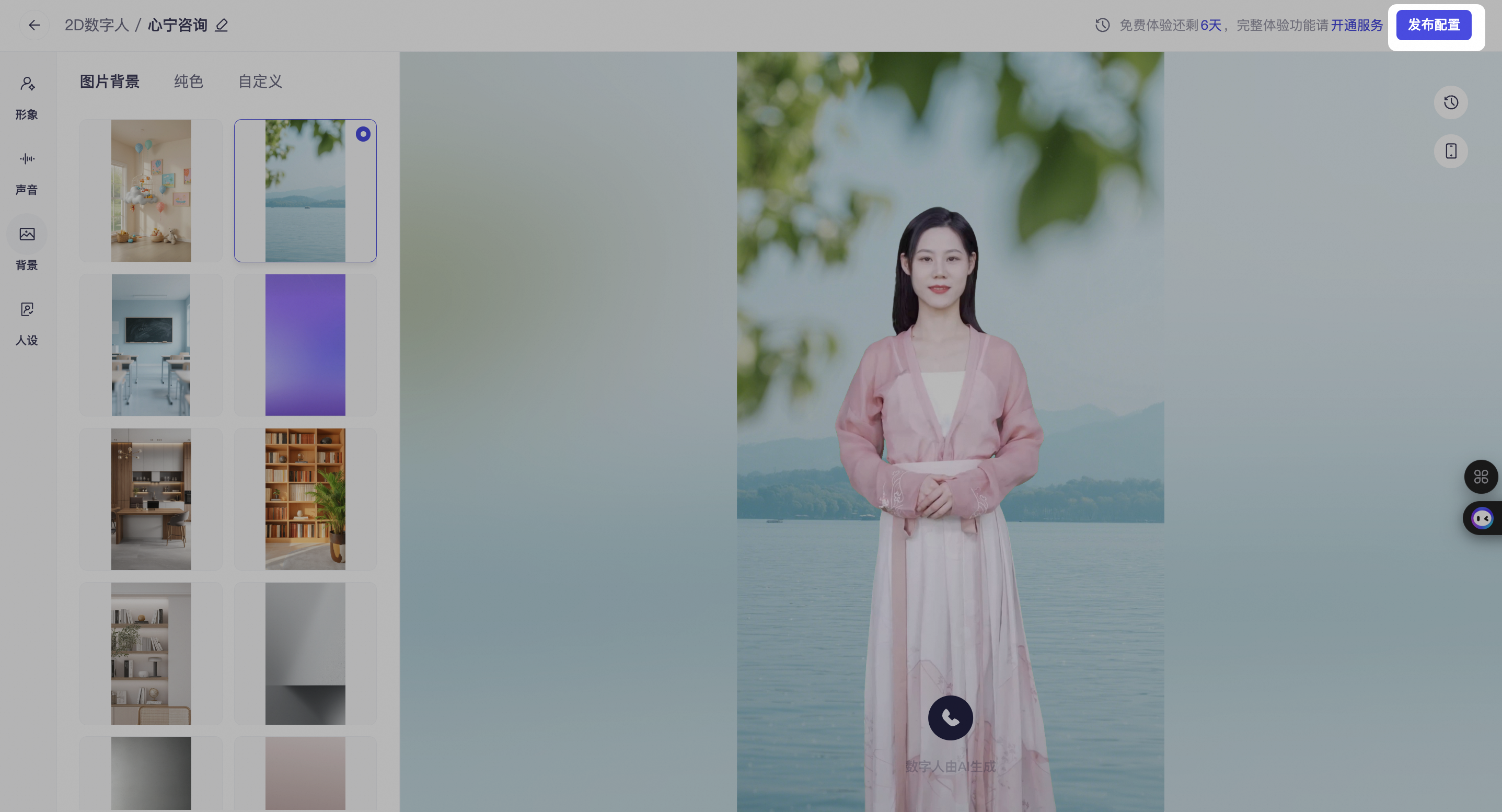The image size is (1502, 812).
Task: Go back using the left arrow
Action: pos(34,25)
